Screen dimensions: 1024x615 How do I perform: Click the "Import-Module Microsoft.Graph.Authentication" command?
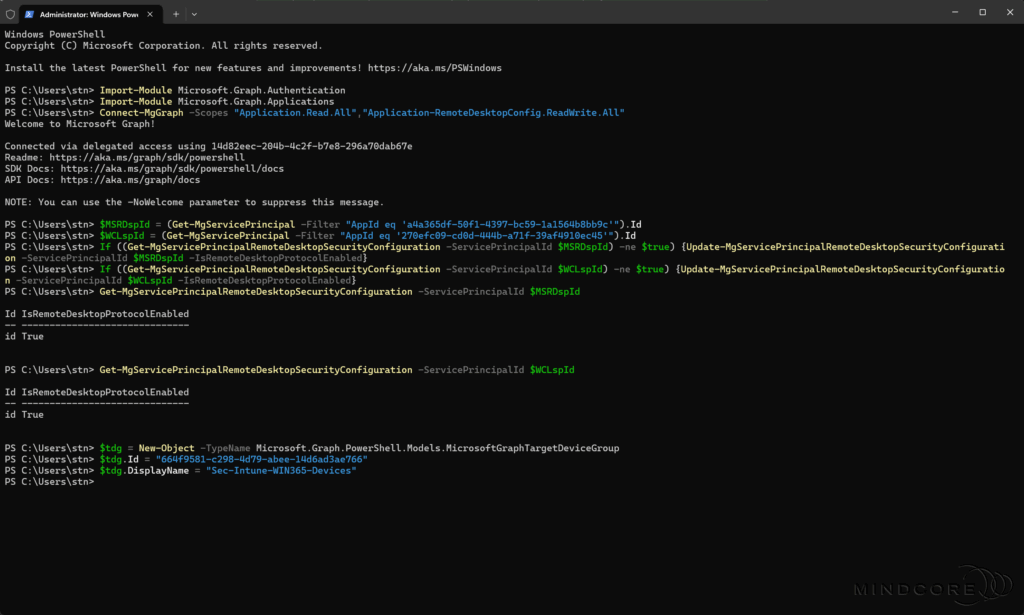(x=223, y=90)
